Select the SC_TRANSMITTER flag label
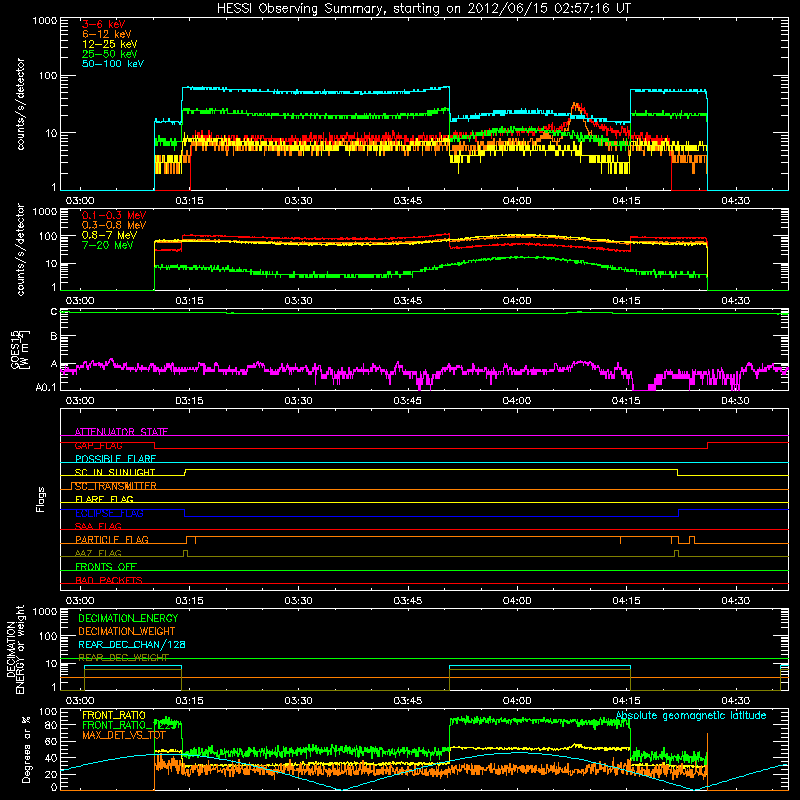The width and height of the screenshot is (800, 800). coord(115,486)
